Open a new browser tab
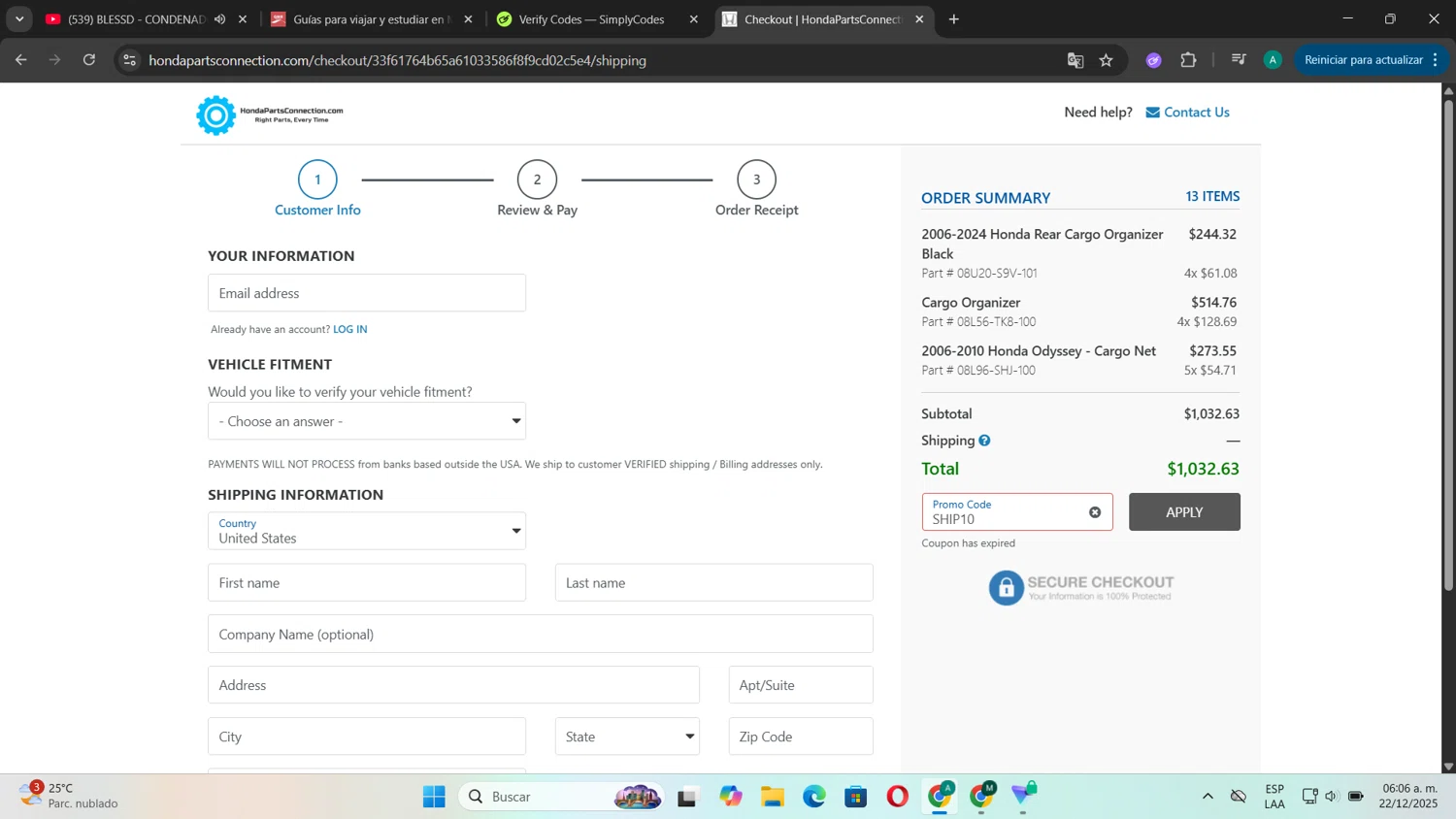The height and width of the screenshot is (819, 1456). point(953,19)
